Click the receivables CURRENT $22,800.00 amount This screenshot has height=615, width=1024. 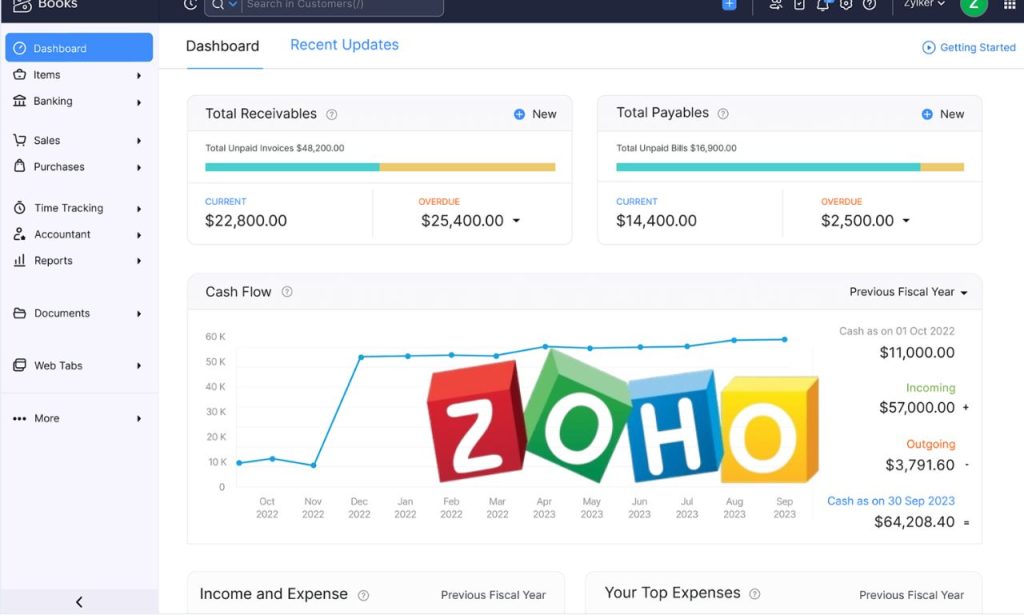click(246, 221)
